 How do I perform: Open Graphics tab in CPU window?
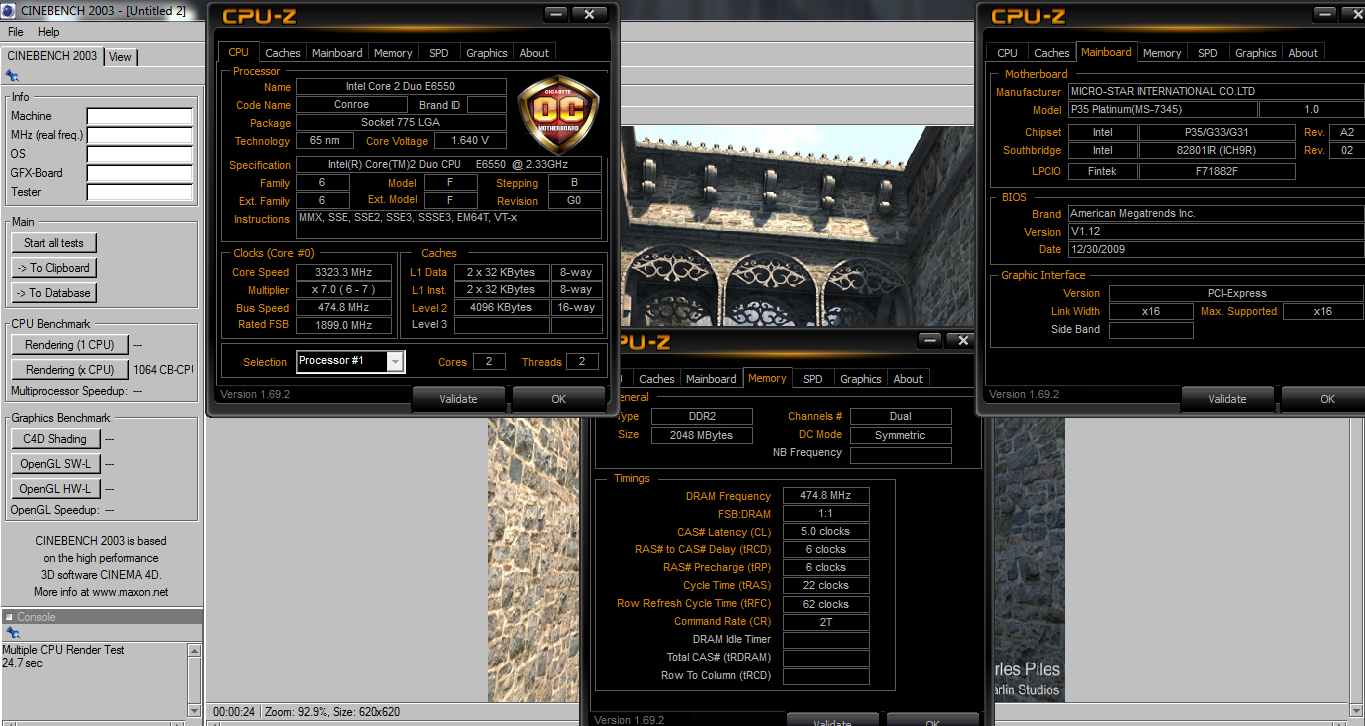coord(487,53)
